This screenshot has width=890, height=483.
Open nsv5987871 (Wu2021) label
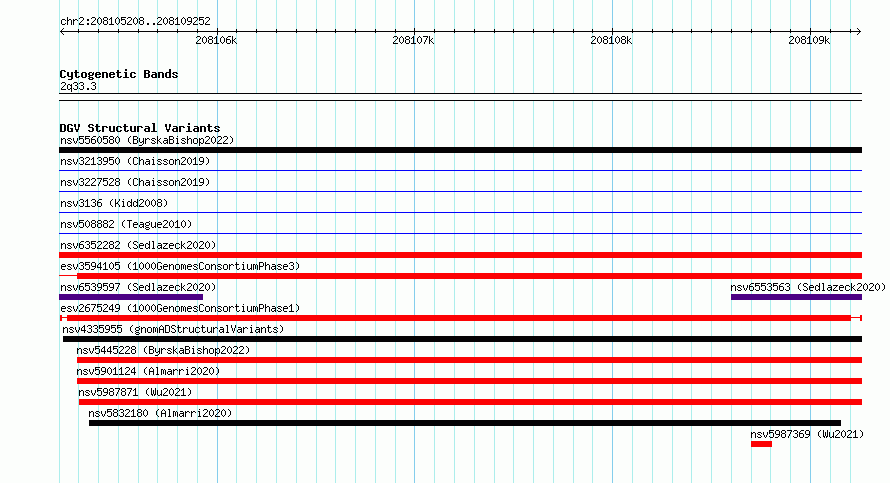[135, 392]
